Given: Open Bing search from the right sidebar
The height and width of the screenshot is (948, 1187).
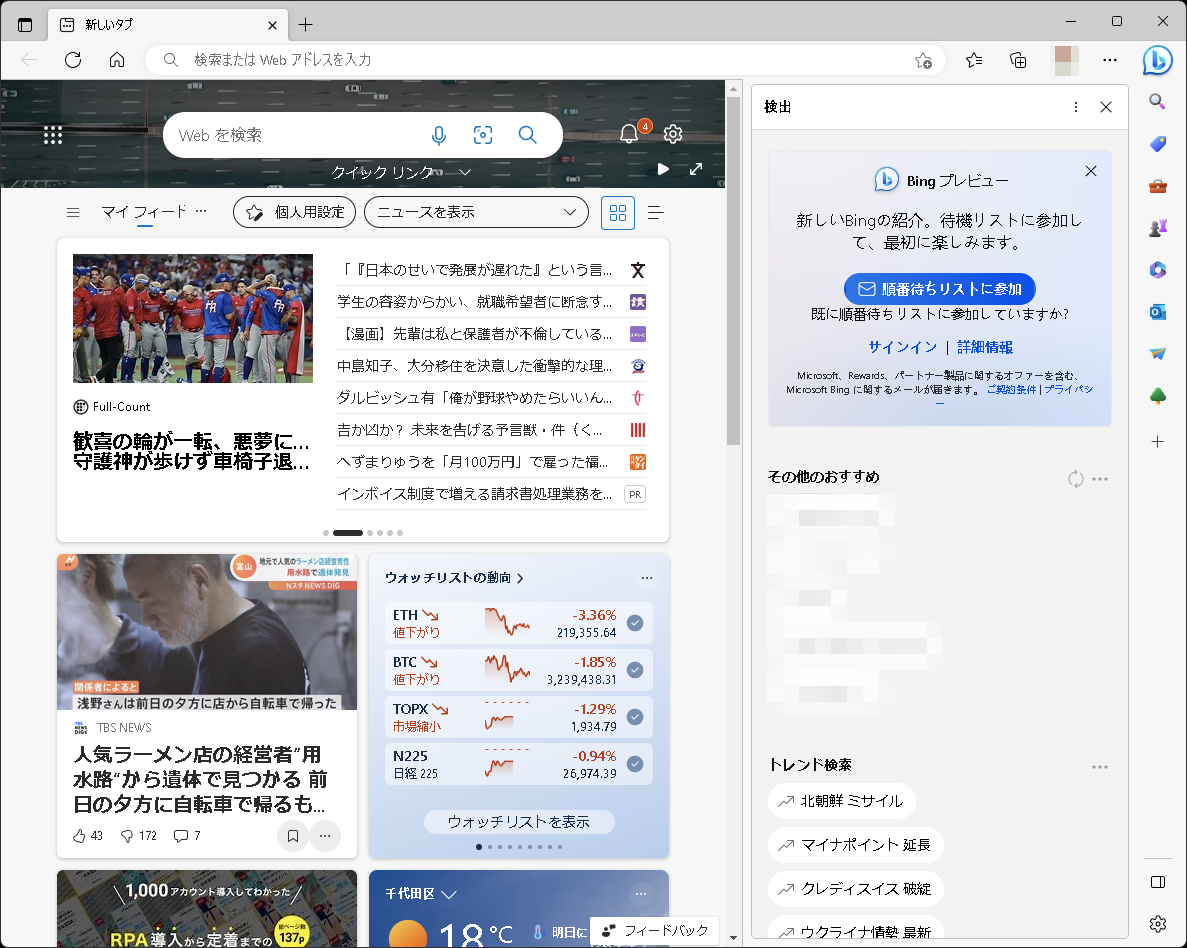Looking at the screenshot, I should [x=1157, y=100].
